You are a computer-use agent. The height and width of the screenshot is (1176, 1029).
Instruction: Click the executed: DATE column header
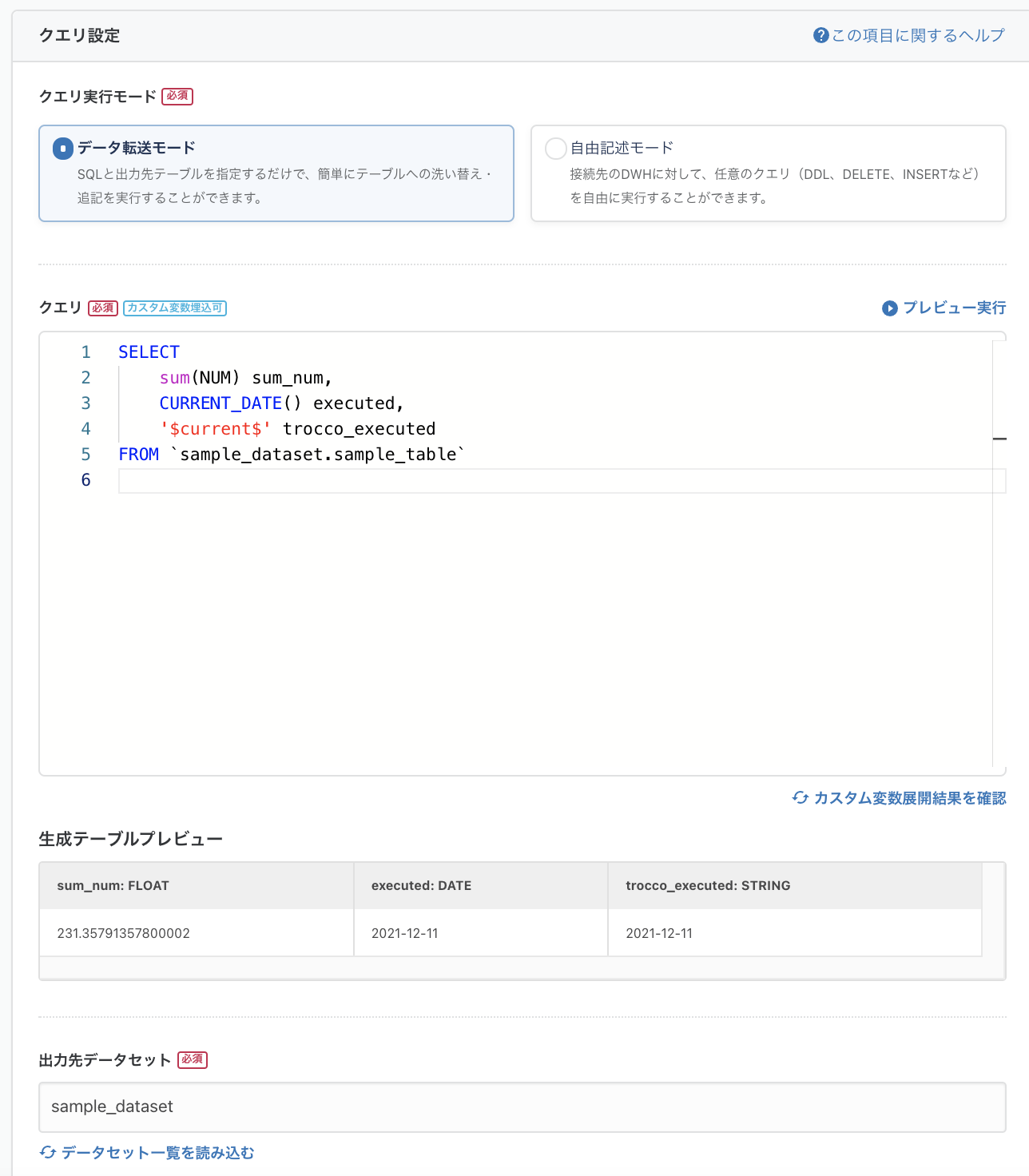[x=481, y=885]
